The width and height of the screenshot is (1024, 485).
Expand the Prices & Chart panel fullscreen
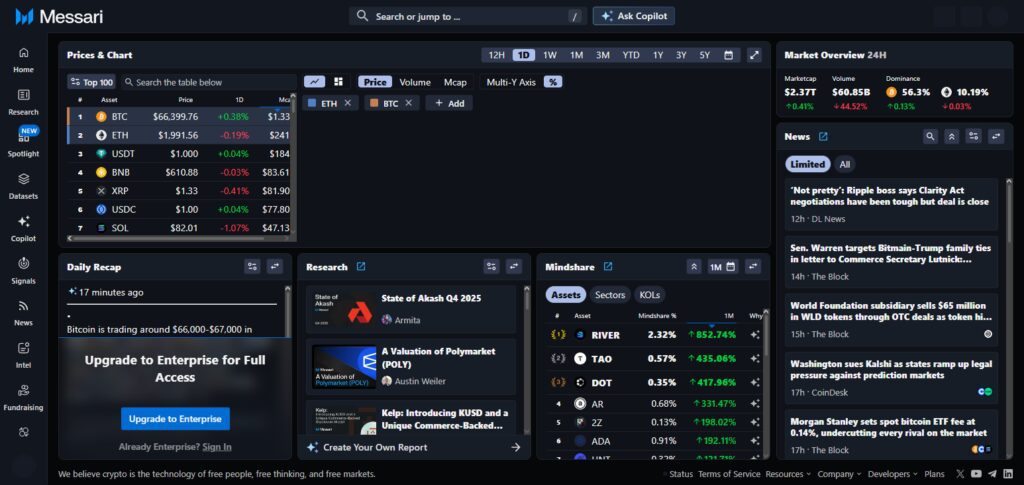pos(754,55)
